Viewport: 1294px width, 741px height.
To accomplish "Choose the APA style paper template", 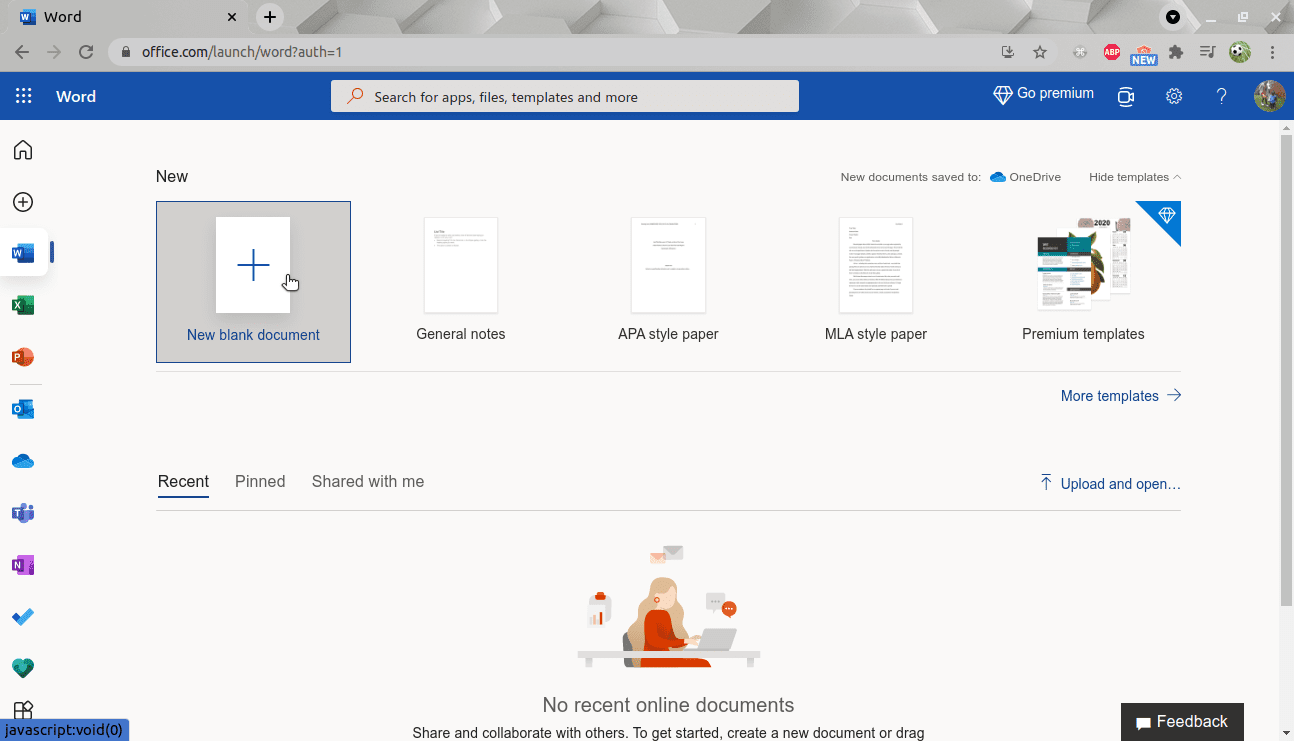I will pyautogui.click(x=668, y=282).
